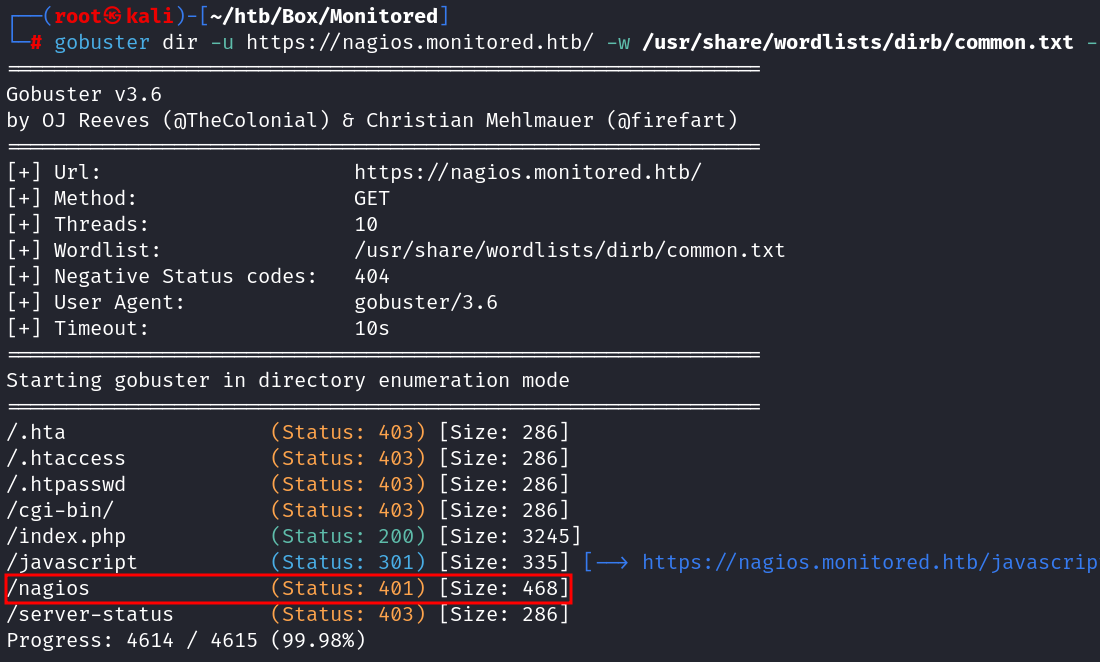
Task: Click the Size: 3245 value for index.php
Action: click(510, 537)
